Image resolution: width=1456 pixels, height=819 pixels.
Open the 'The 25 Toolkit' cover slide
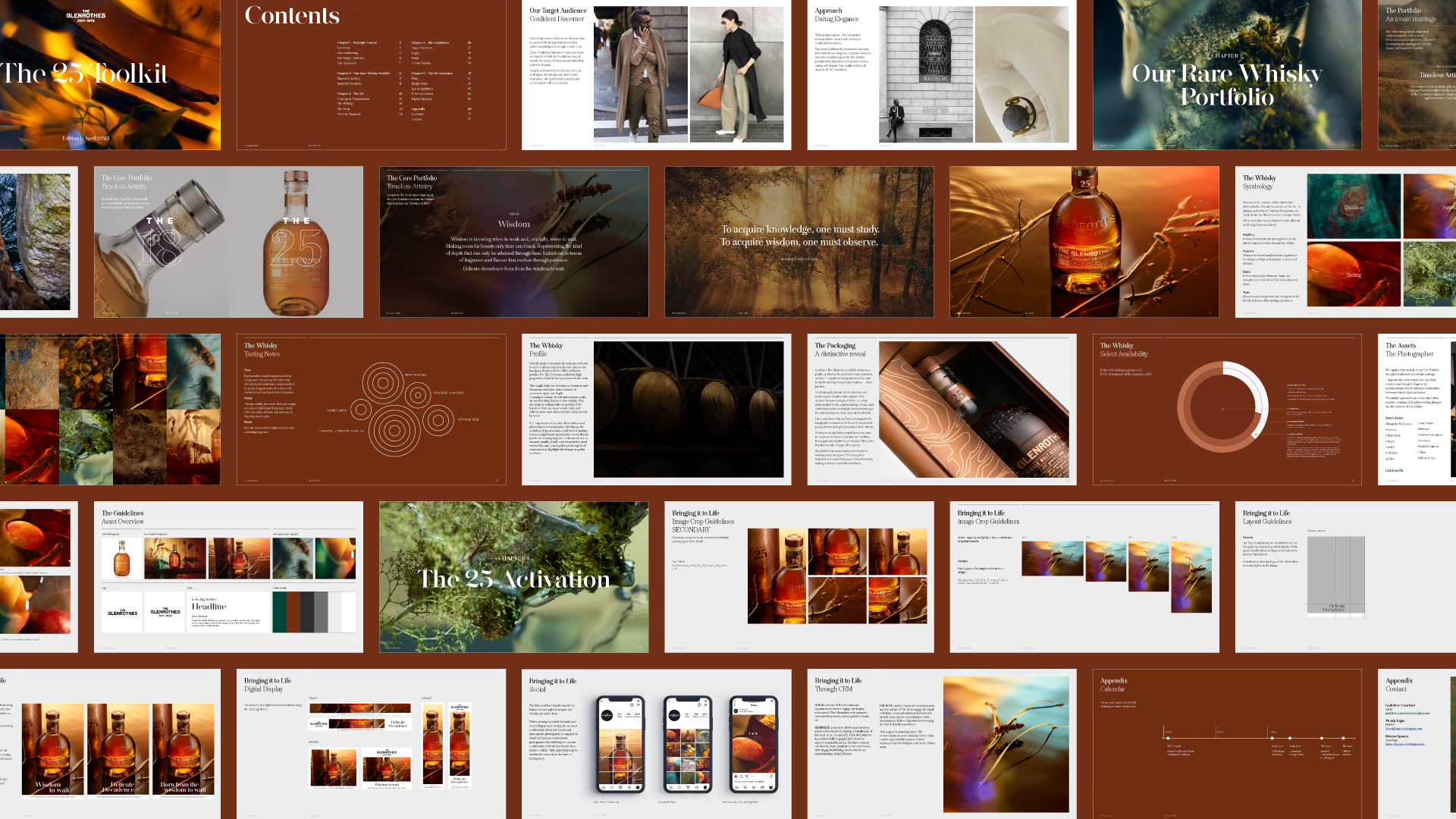coord(110,74)
